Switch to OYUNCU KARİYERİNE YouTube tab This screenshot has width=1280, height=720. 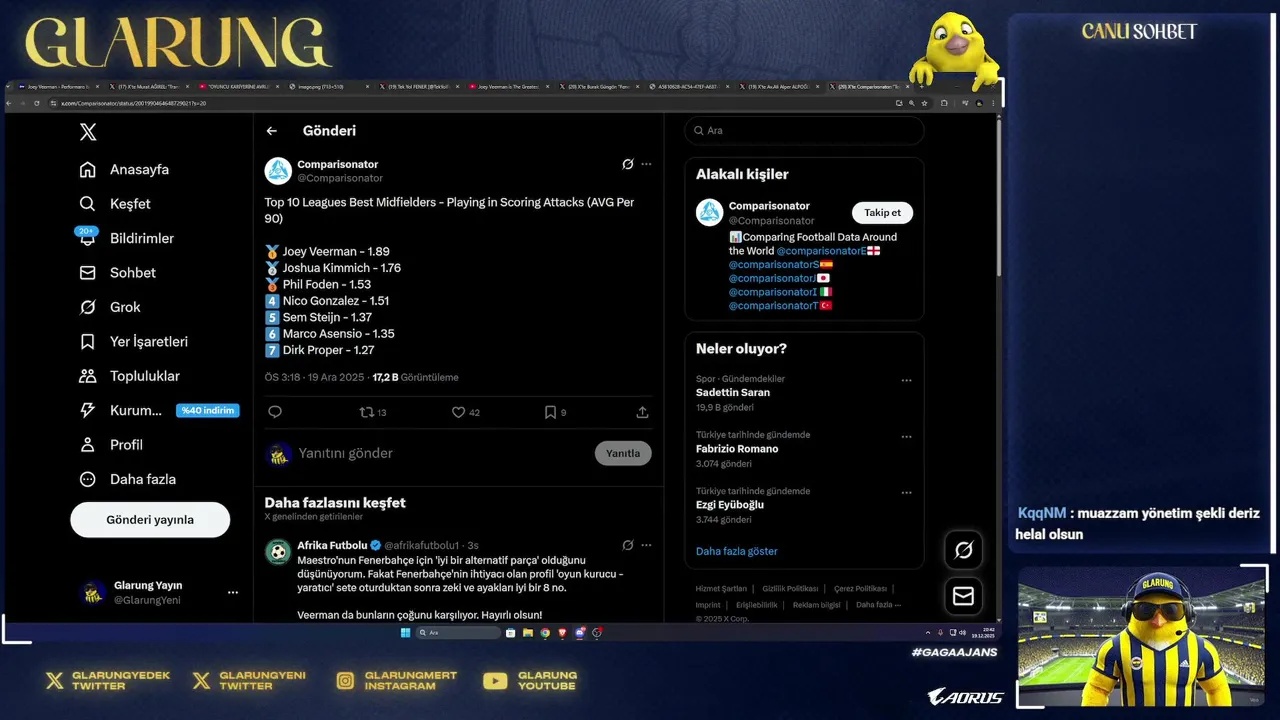click(x=241, y=87)
